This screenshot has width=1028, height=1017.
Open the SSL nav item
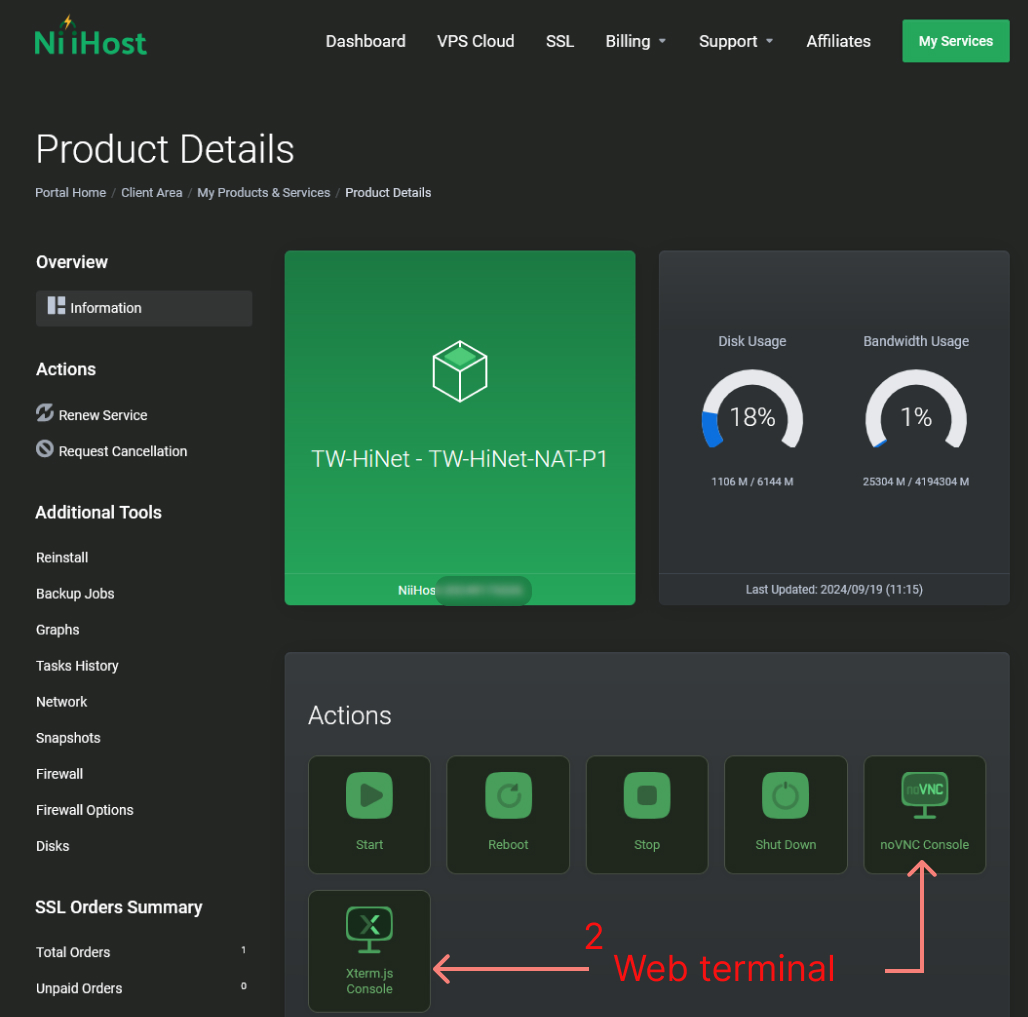pyautogui.click(x=560, y=41)
